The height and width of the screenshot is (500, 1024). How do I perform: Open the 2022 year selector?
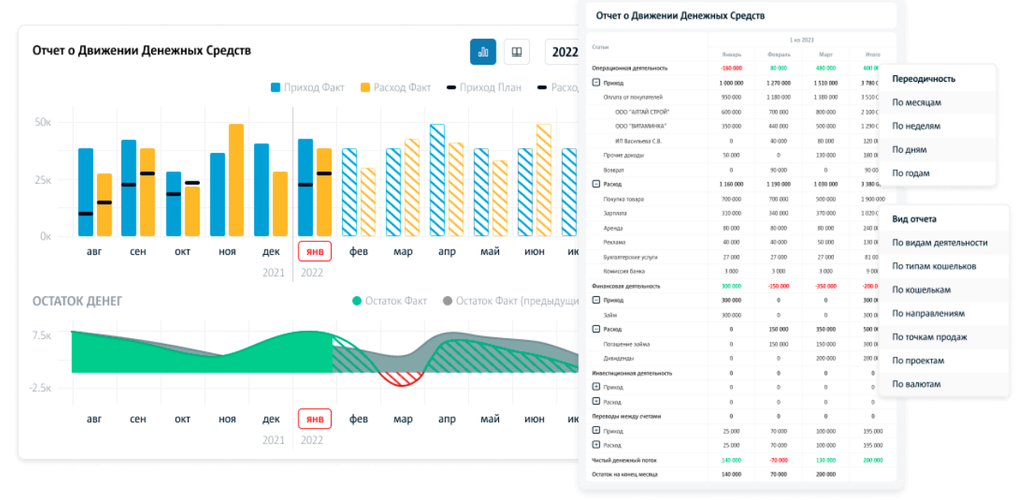coord(562,52)
